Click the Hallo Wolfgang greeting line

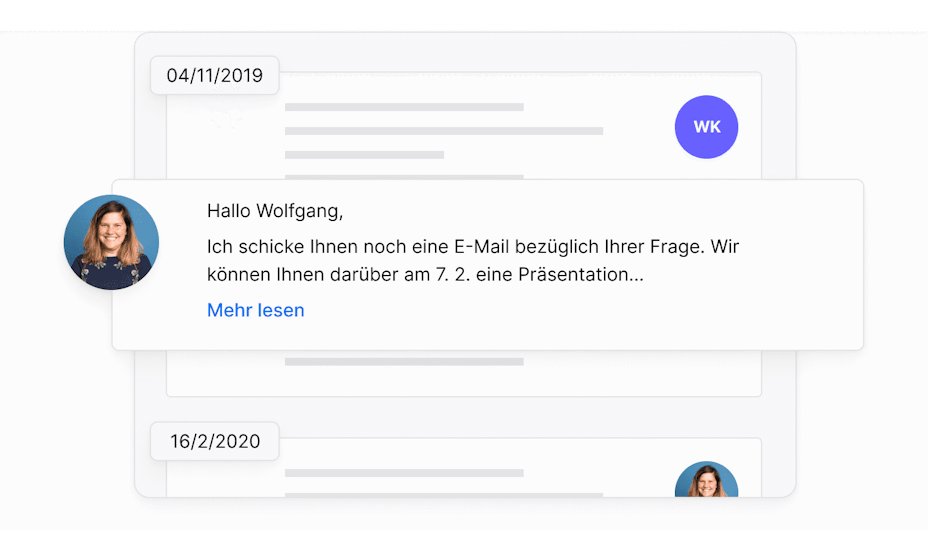click(x=275, y=211)
